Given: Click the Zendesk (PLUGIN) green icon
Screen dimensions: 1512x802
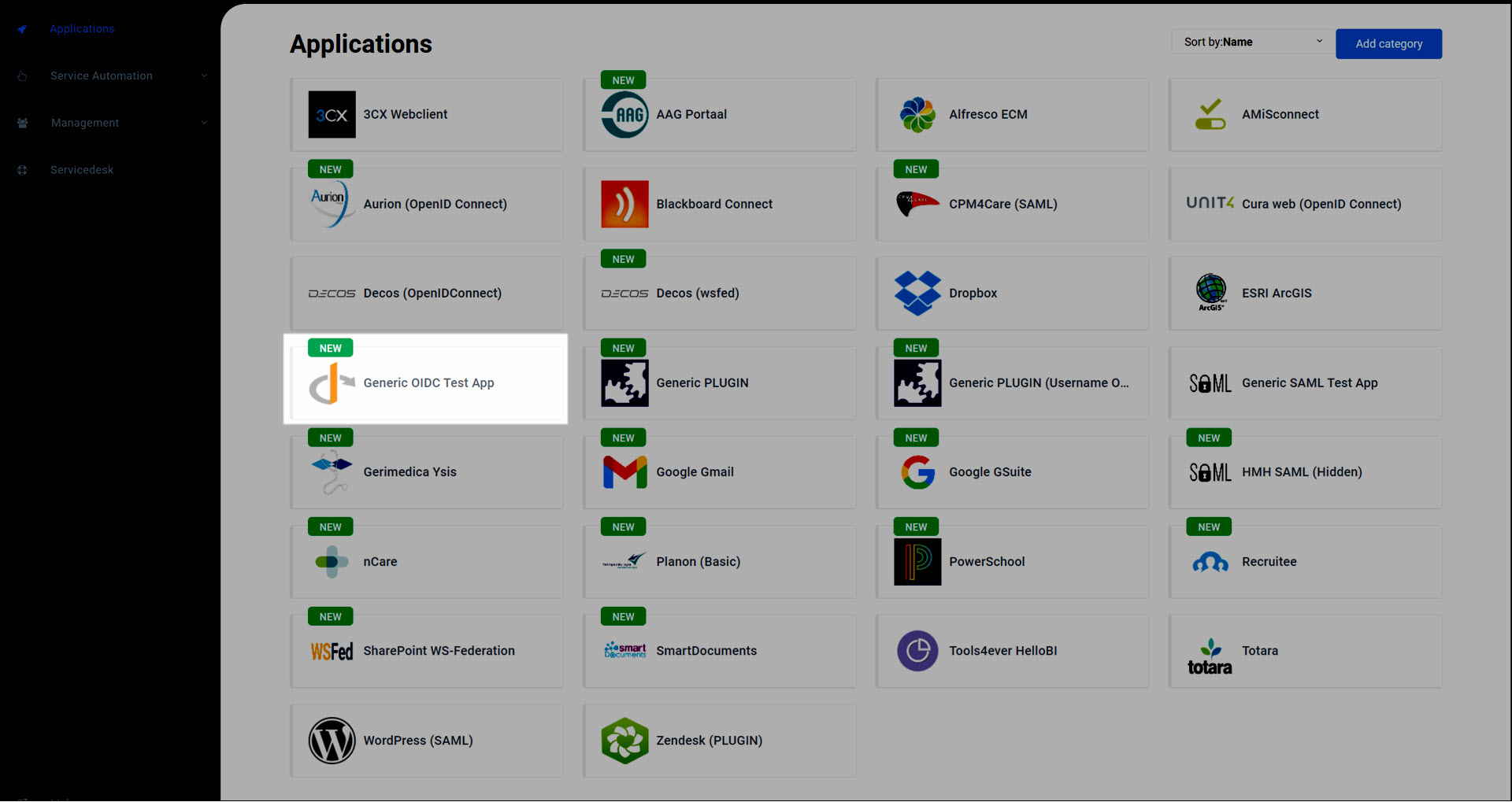Looking at the screenshot, I should (624, 741).
